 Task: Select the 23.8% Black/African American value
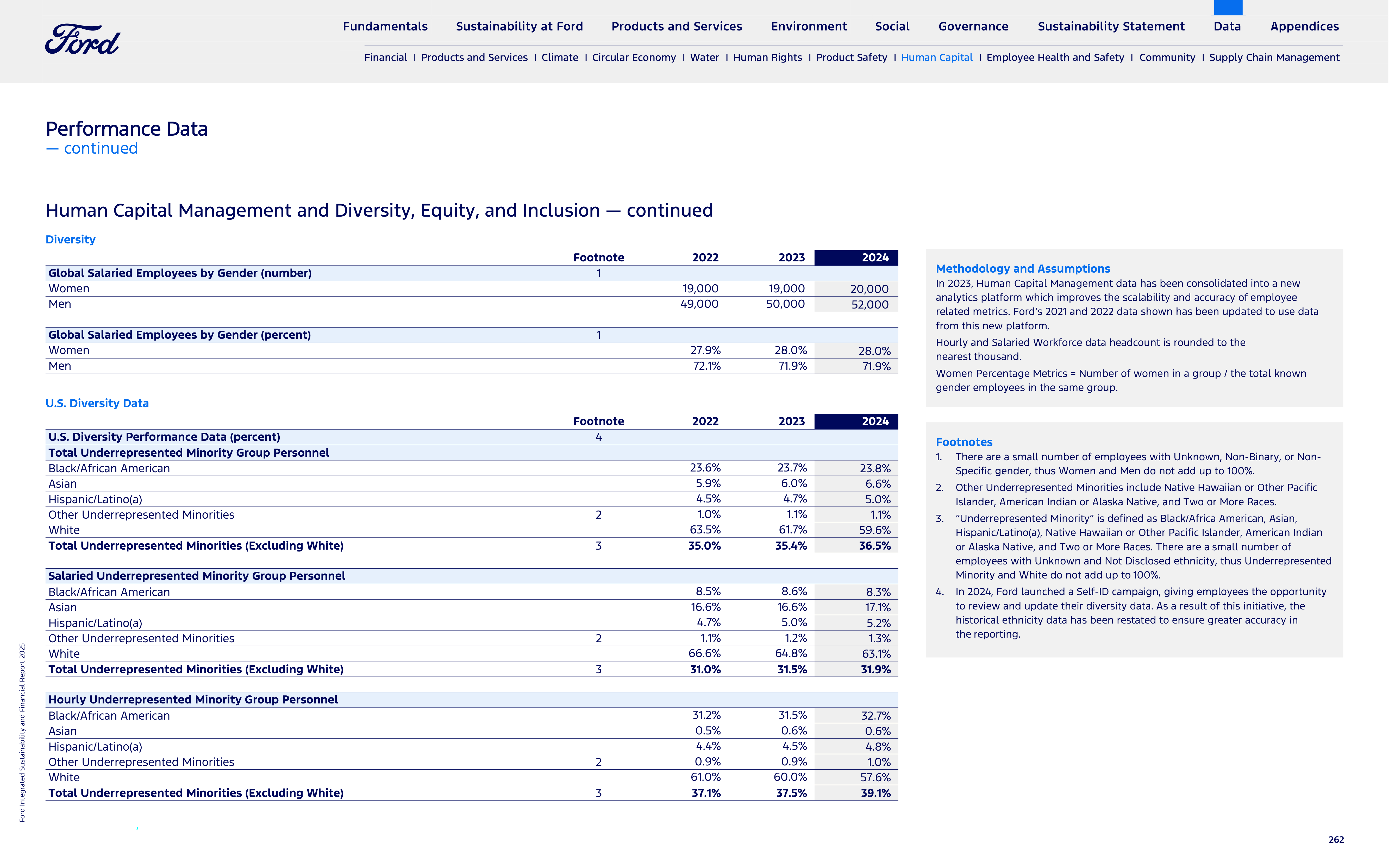click(874, 468)
